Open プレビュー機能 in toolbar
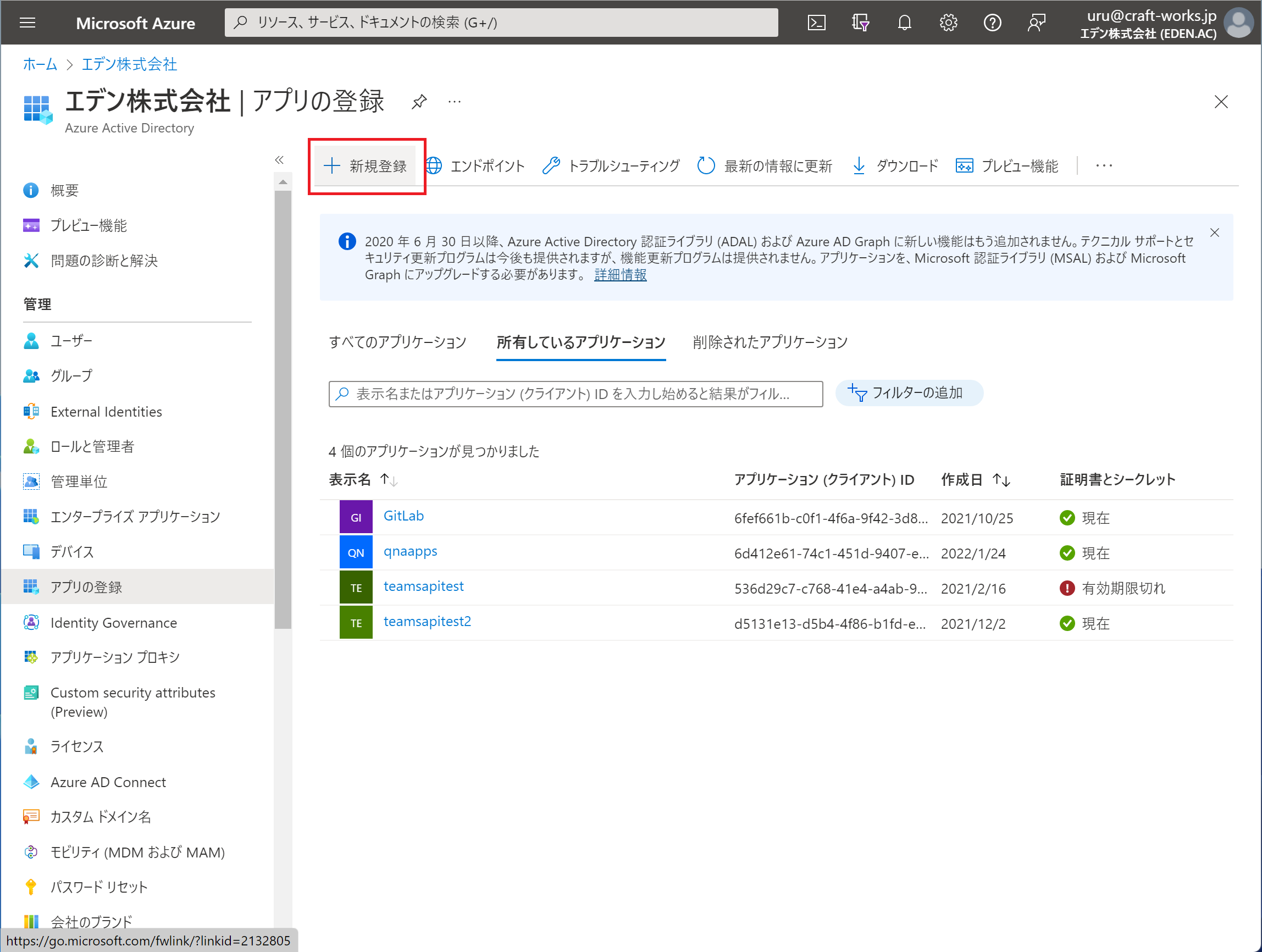Image resolution: width=1262 pixels, height=952 pixels. (1007, 166)
